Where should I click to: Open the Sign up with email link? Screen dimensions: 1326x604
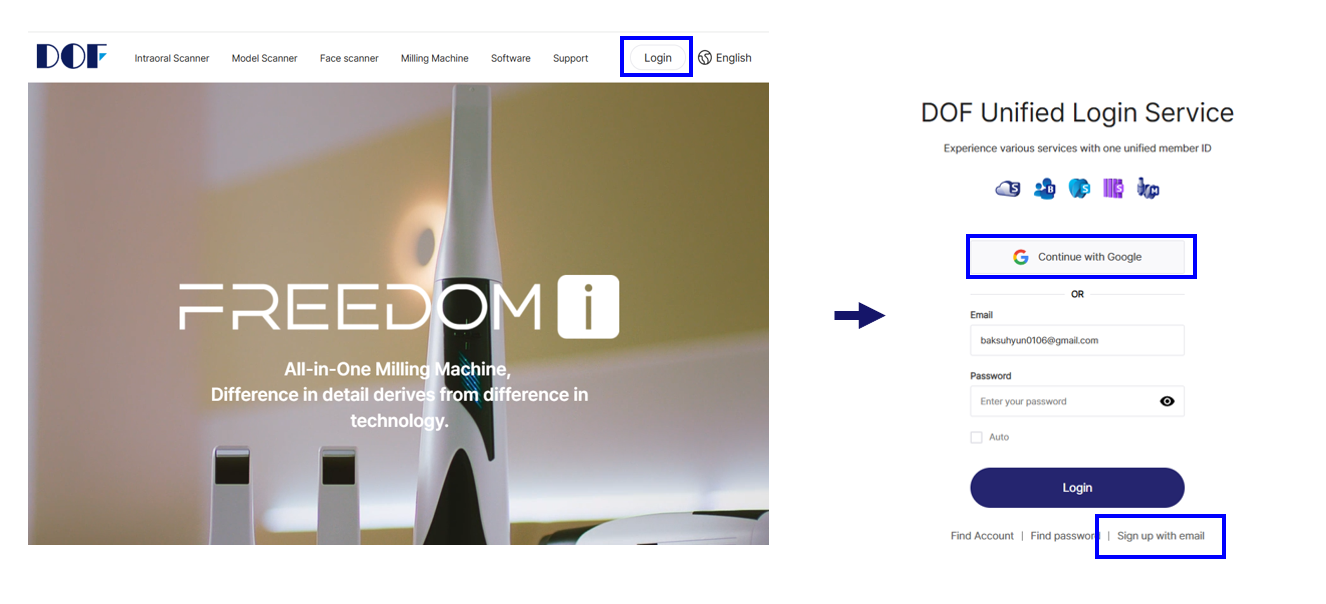[x=1161, y=536]
